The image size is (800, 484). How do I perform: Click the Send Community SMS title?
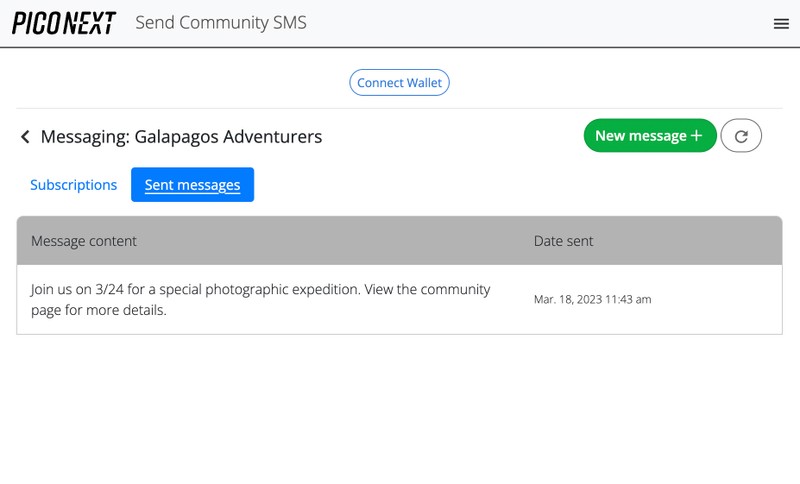point(221,23)
